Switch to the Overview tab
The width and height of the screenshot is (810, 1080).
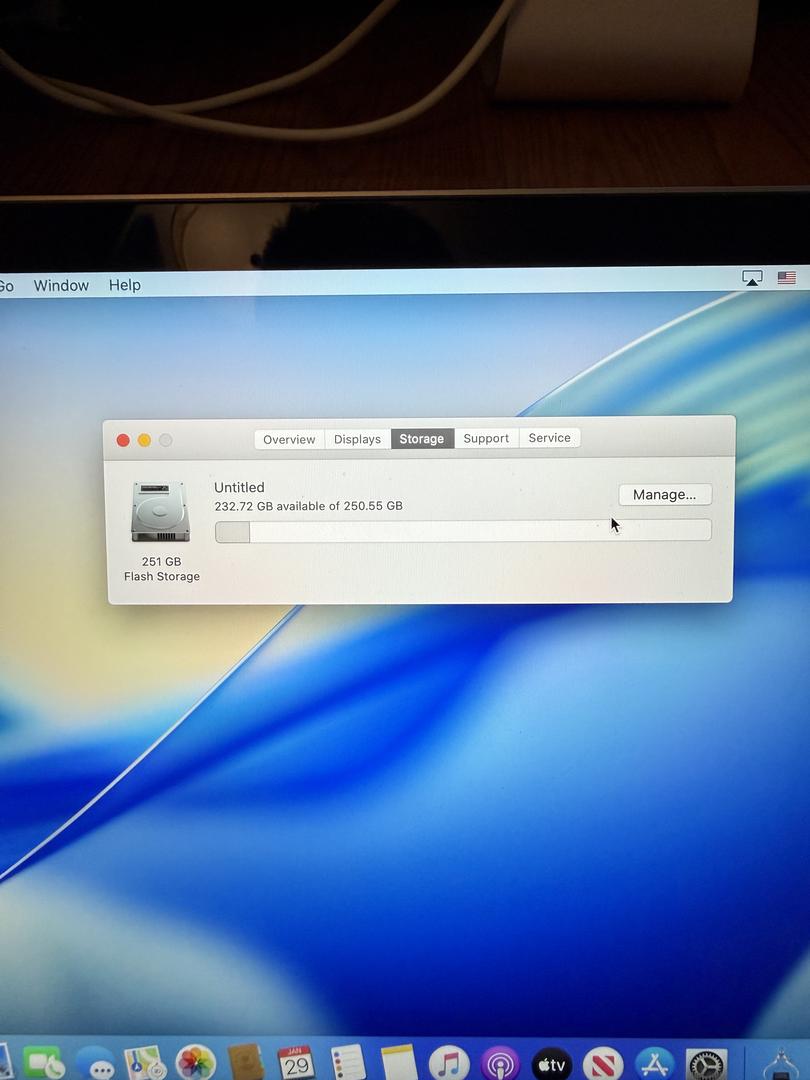289,439
